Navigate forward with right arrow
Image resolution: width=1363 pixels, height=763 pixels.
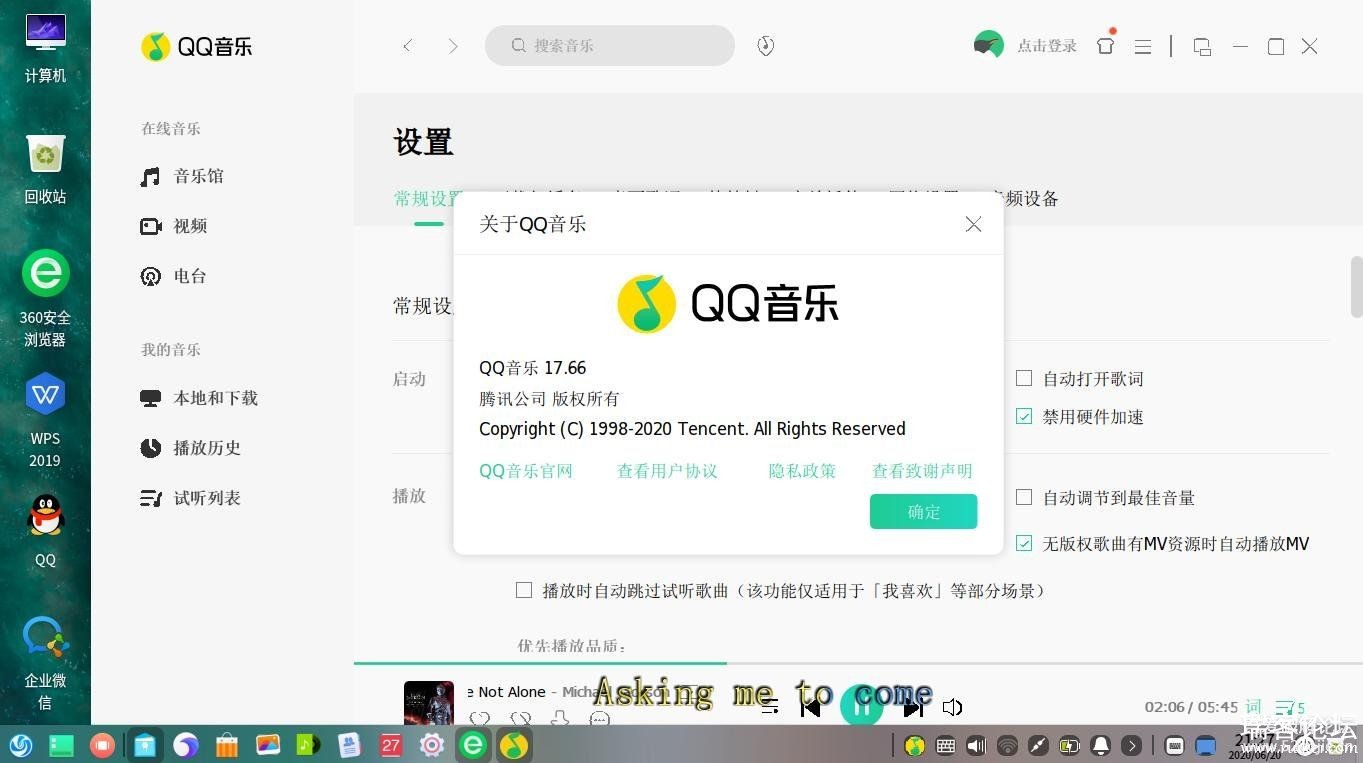click(453, 46)
